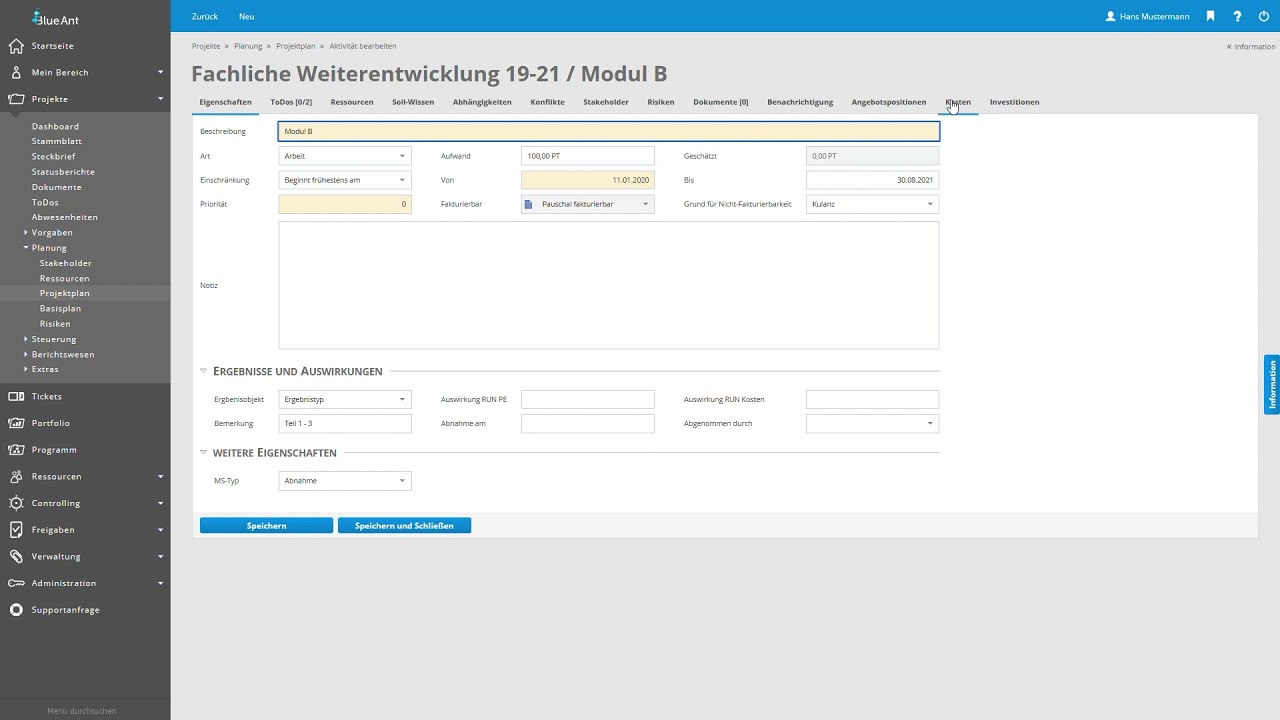Open the MS-Typ dropdown showing Abnahme
Viewport: 1280px width, 720px height.
[344, 481]
